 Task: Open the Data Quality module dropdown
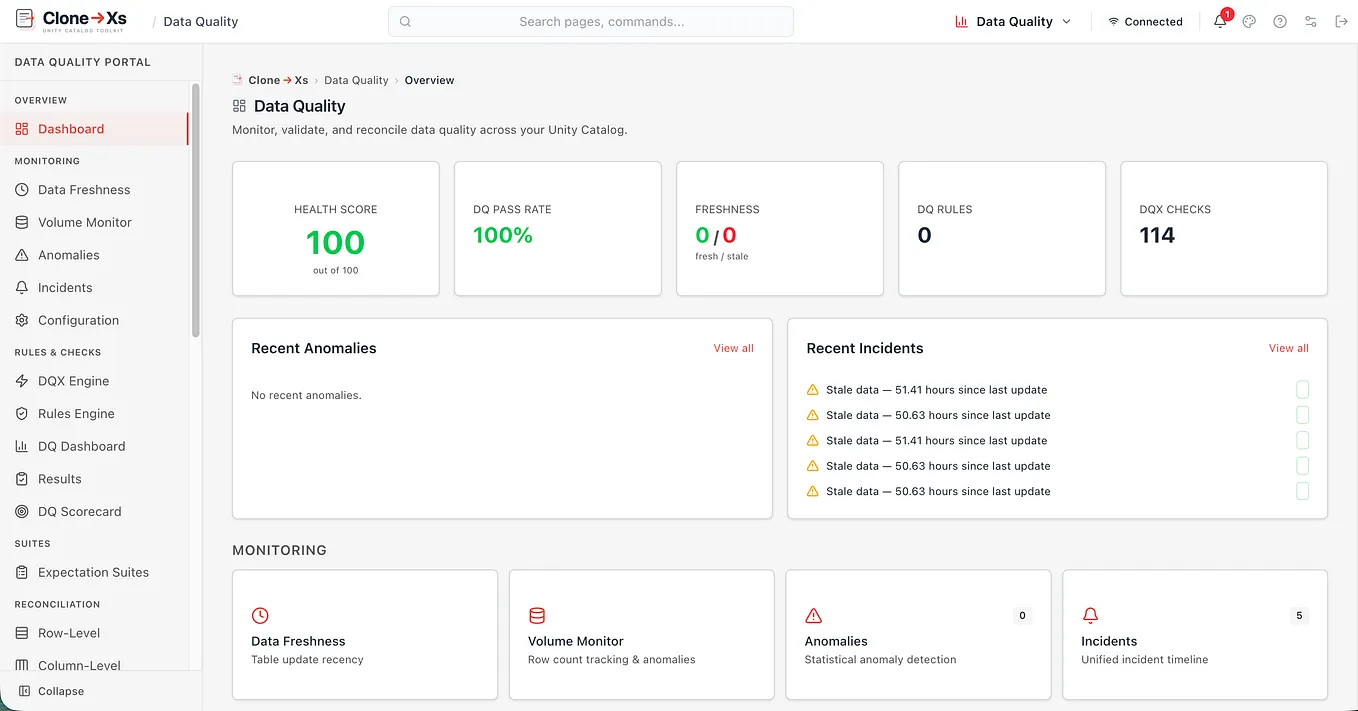click(x=1013, y=21)
